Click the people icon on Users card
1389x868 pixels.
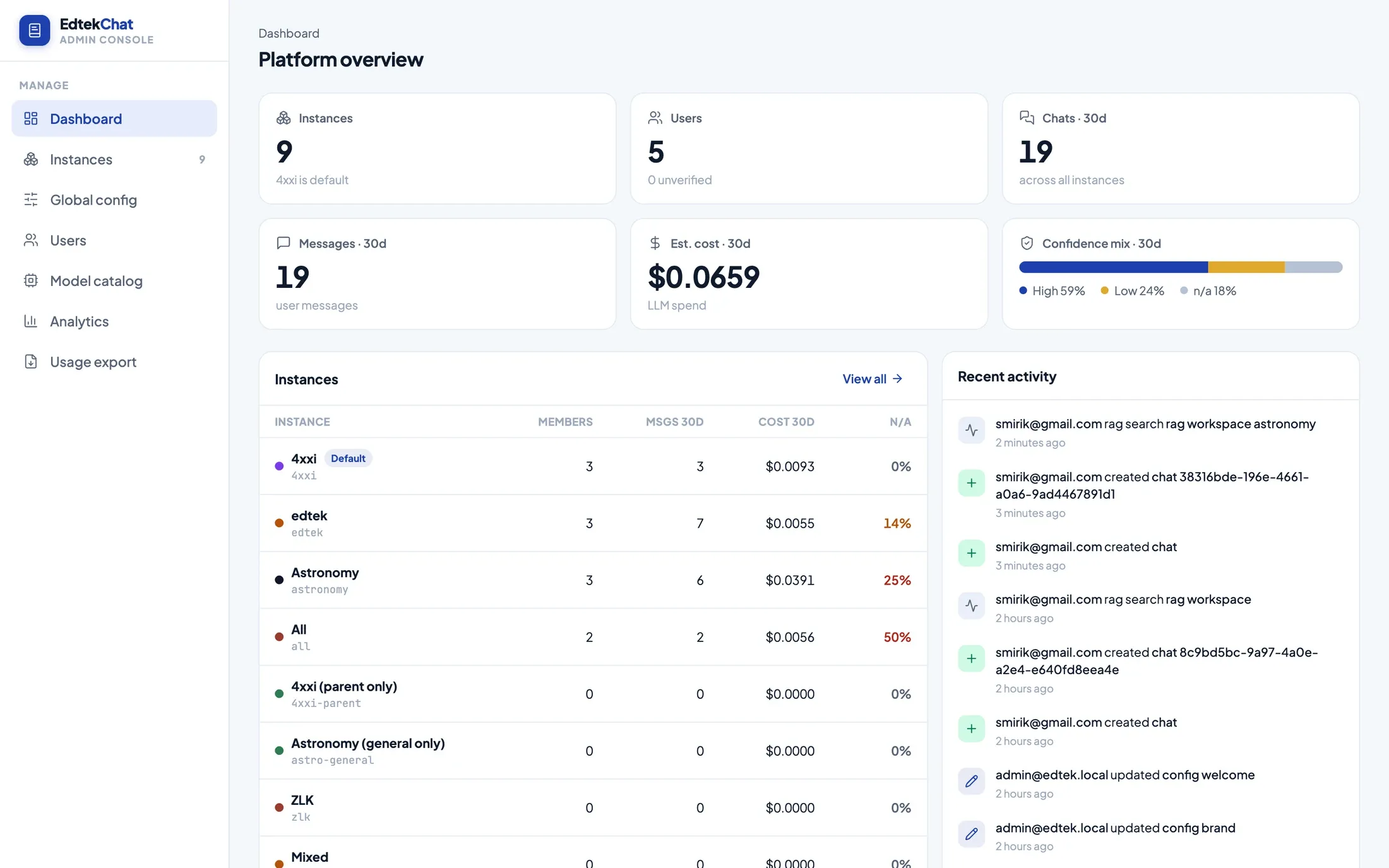[655, 118]
